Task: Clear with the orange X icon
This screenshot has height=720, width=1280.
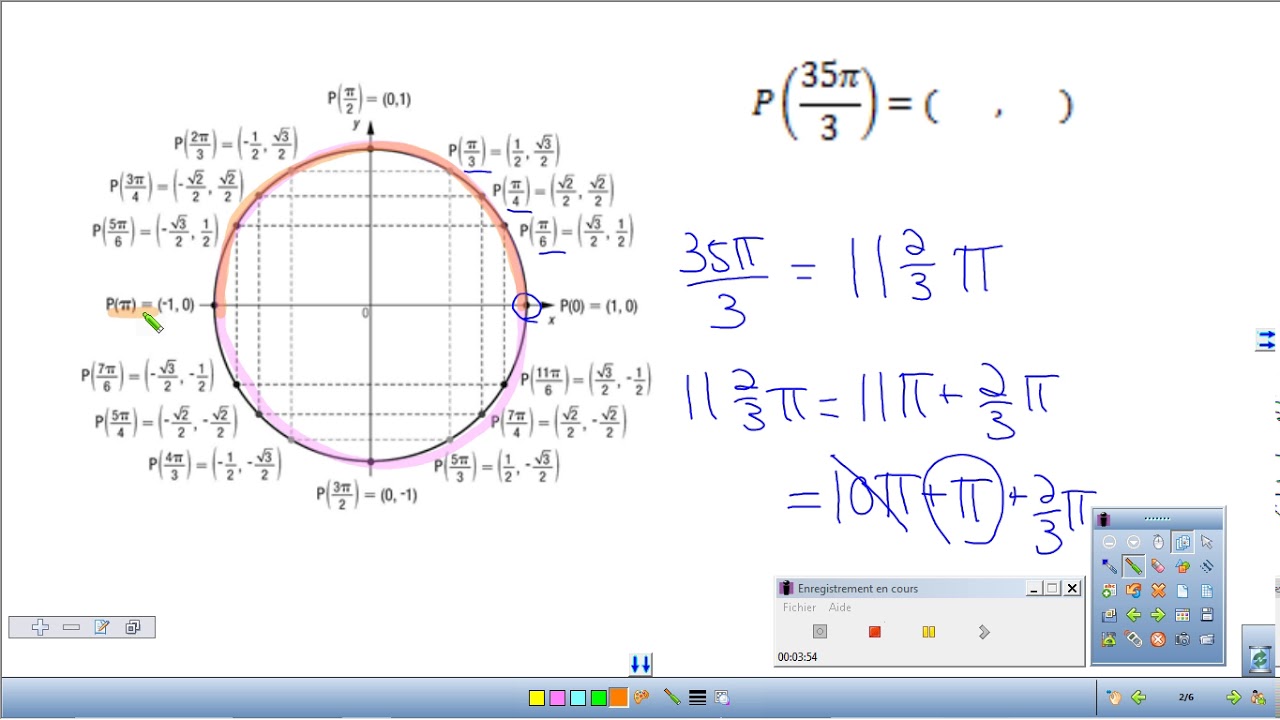Action: [1158, 590]
